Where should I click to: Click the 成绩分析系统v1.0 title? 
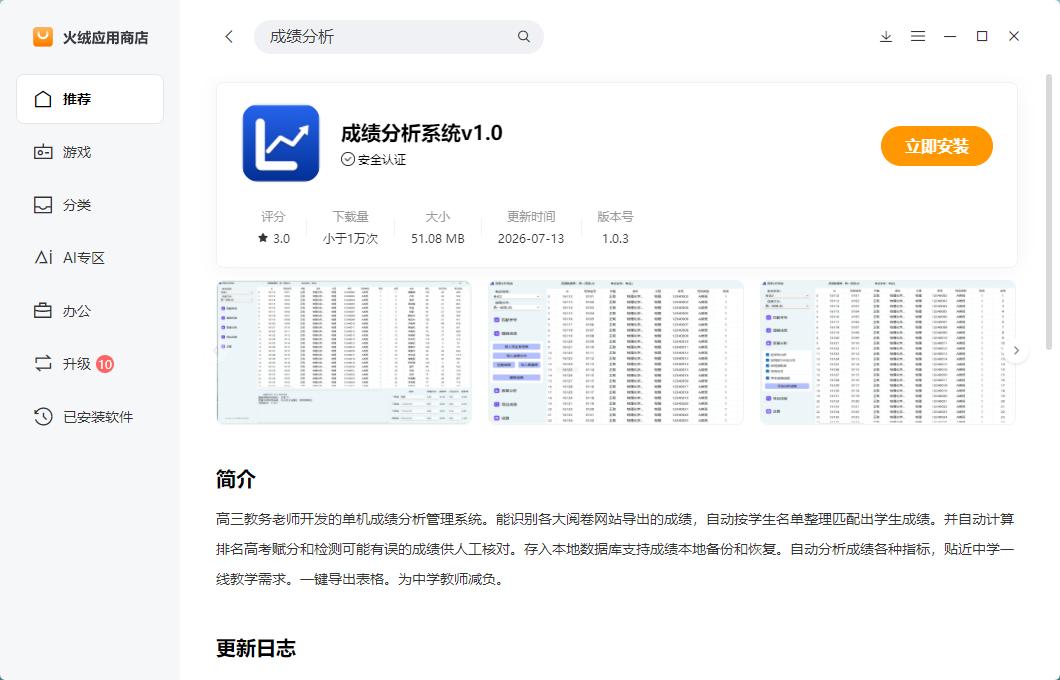click(x=421, y=133)
